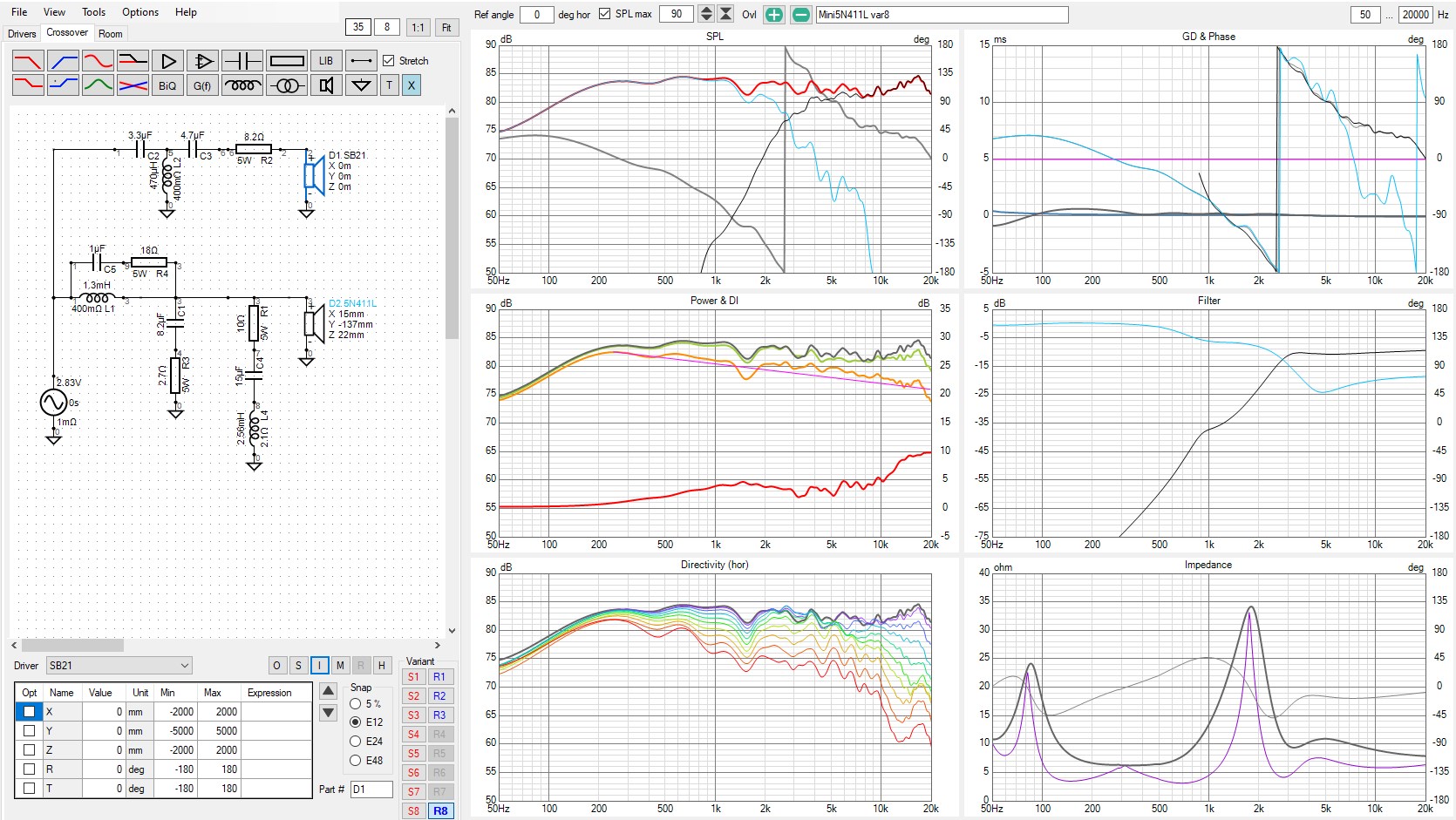Move parameter row down with arrow
The height and width of the screenshot is (820, 1456).
coord(329,713)
